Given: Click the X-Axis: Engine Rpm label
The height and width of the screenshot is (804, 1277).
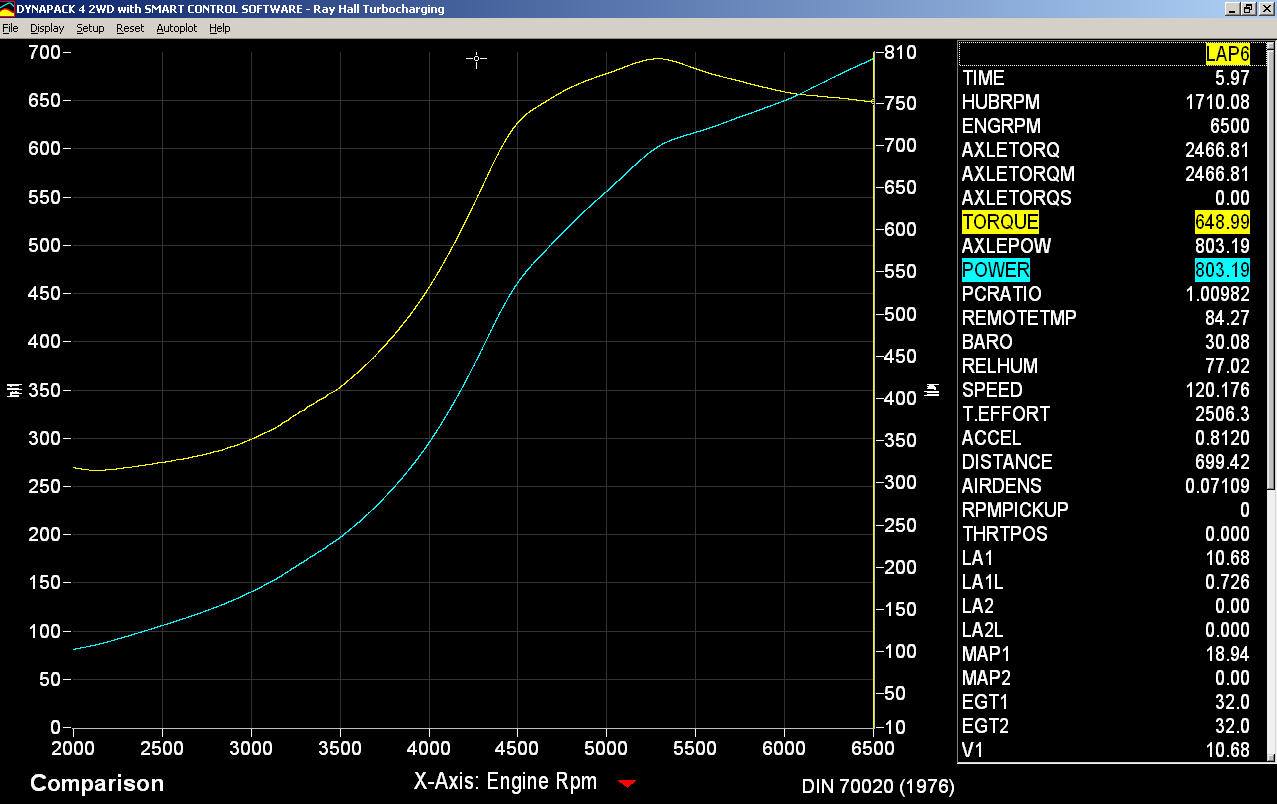Looking at the screenshot, I should click(505, 782).
